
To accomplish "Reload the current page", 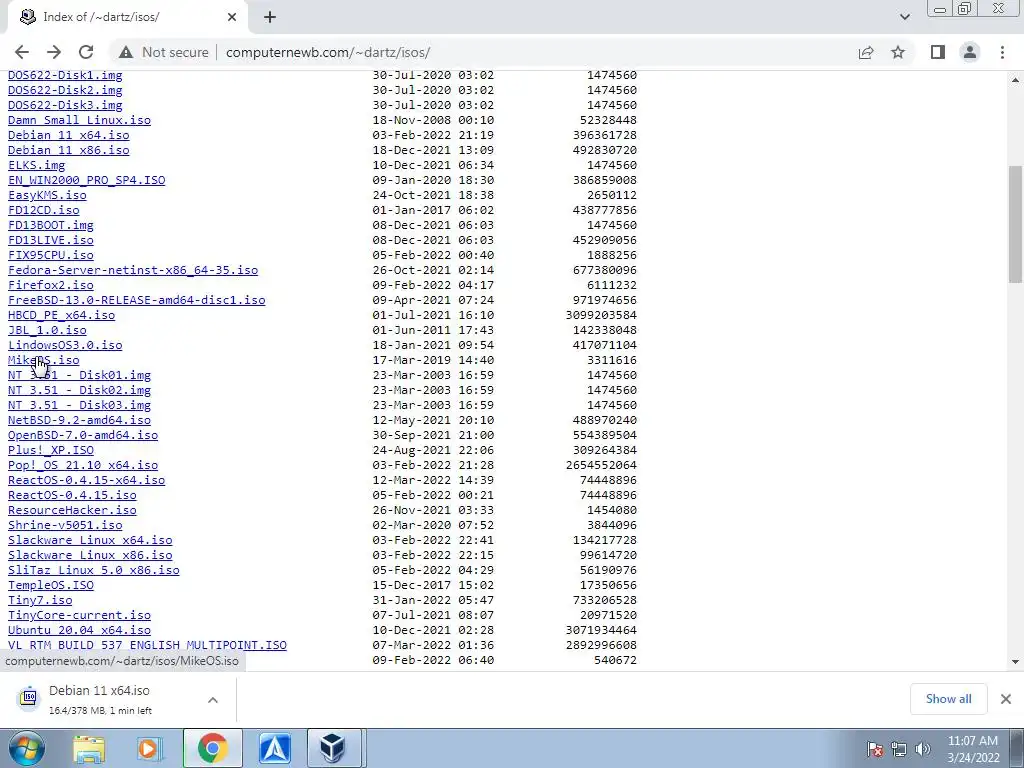I will [x=86, y=52].
